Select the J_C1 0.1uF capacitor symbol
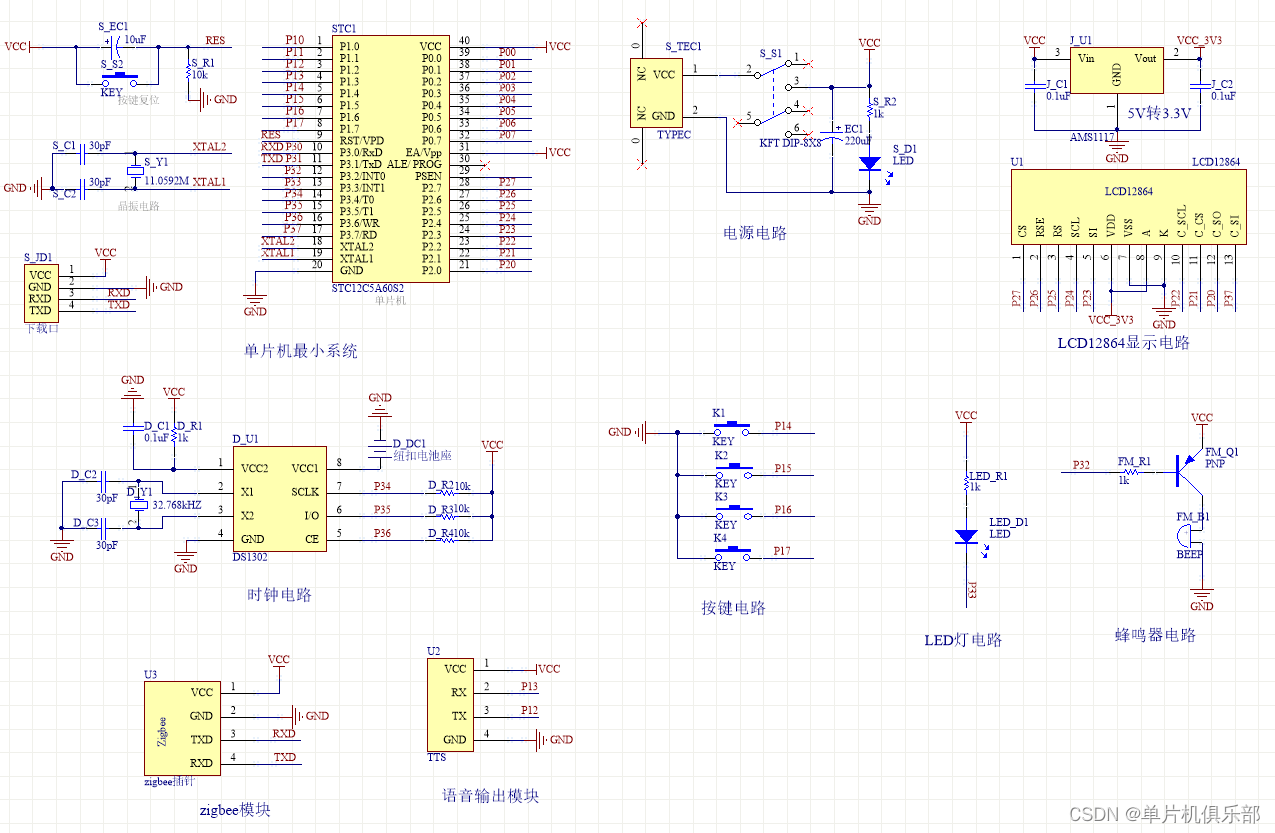1275x833 pixels. pos(1035,87)
